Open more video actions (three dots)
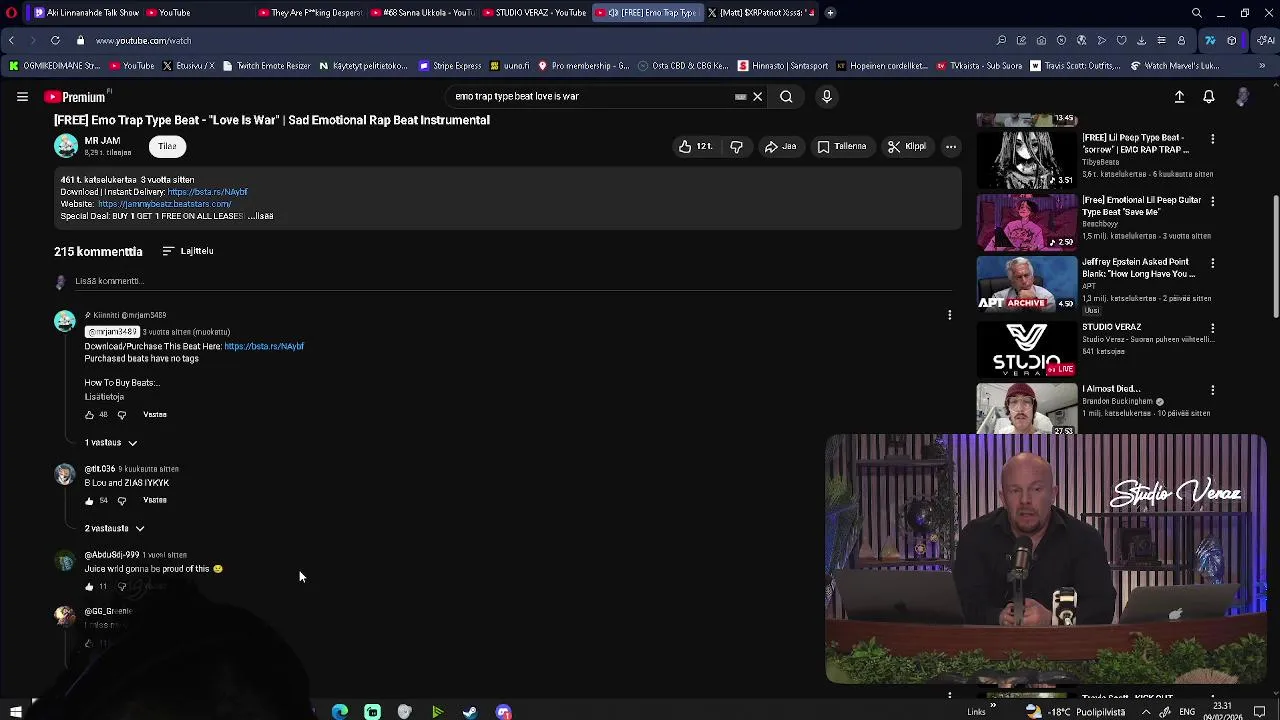 click(x=951, y=146)
